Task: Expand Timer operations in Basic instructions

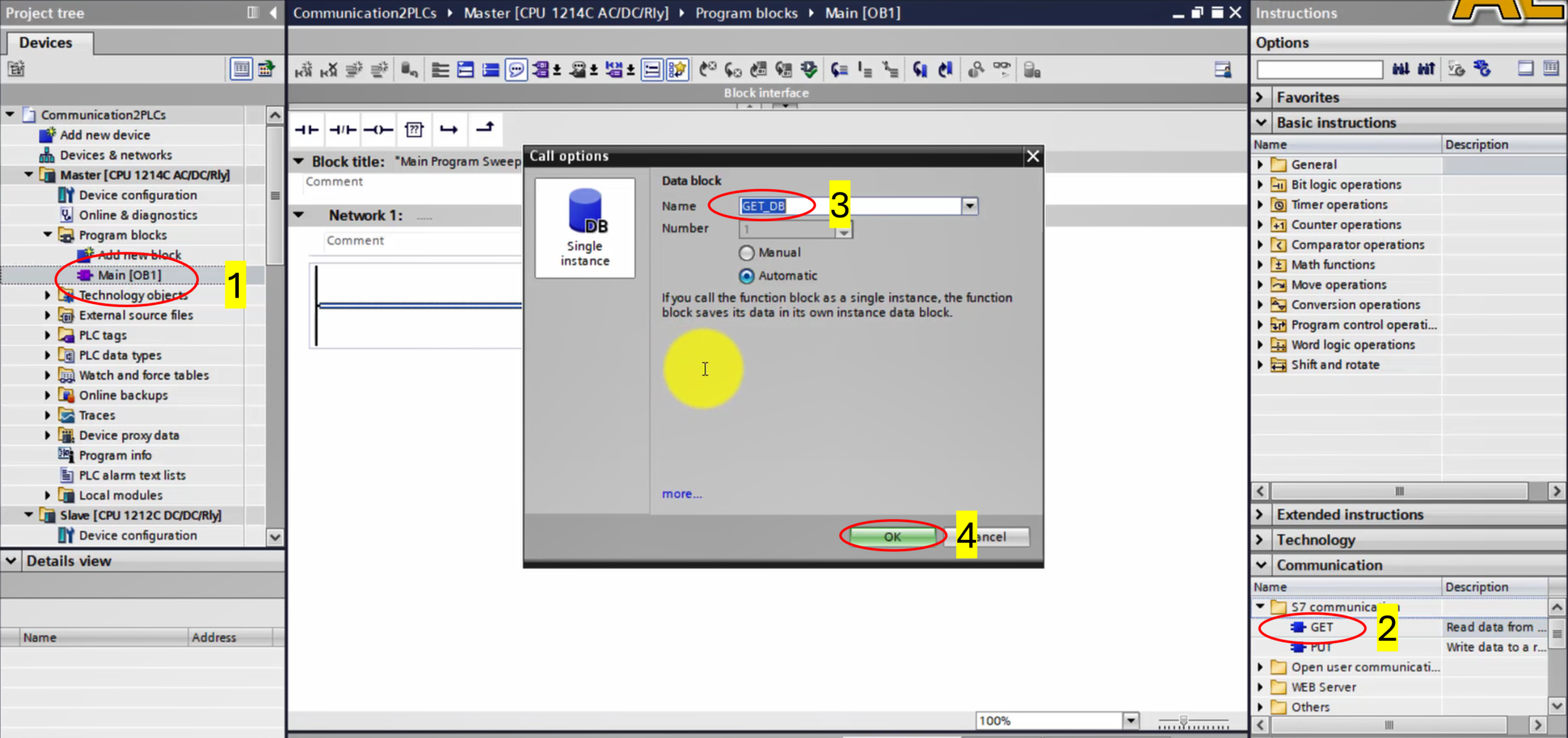Action: pyautogui.click(x=1259, y=204)
